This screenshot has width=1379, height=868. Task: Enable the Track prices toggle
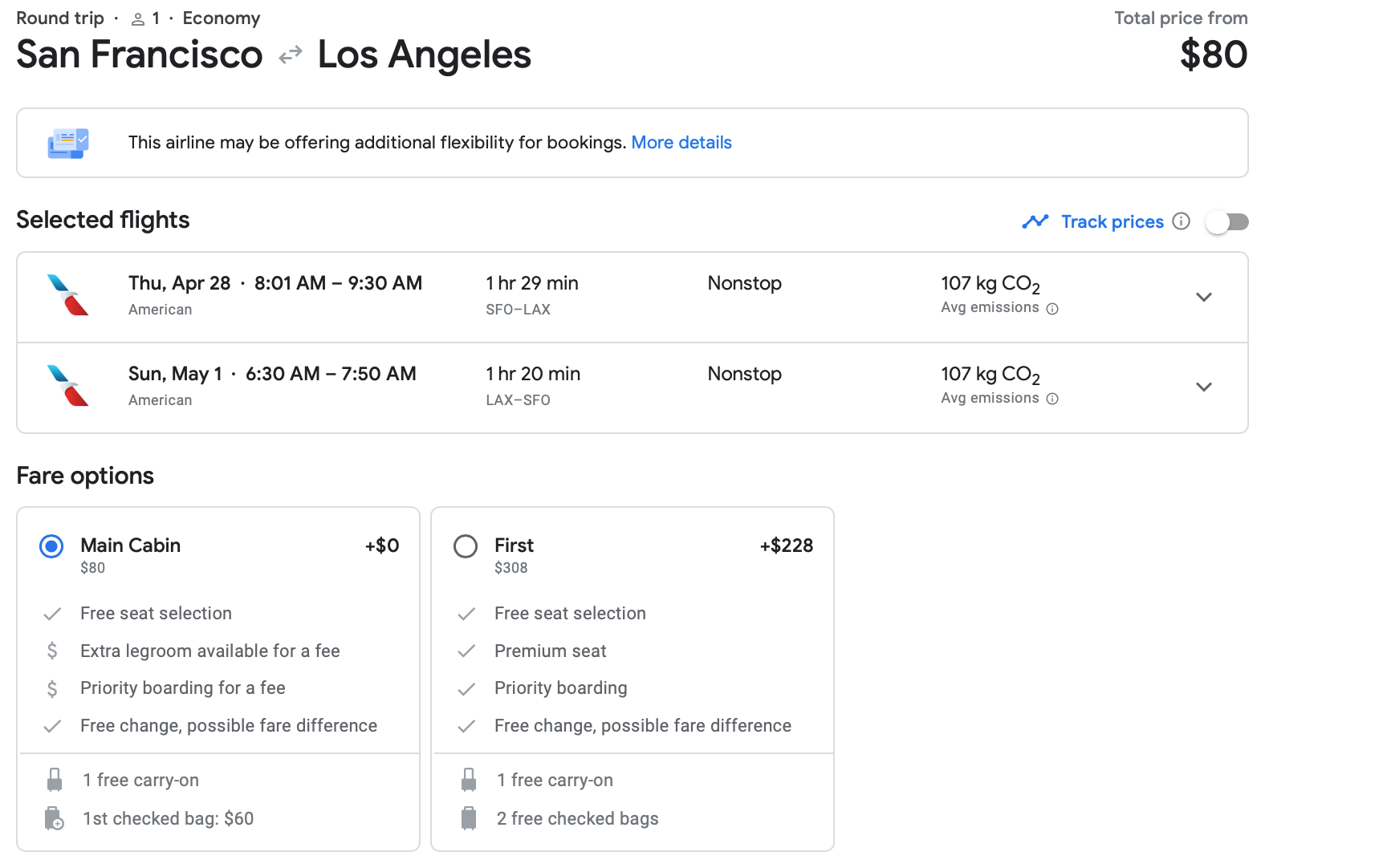click(x=1226, y=222)
